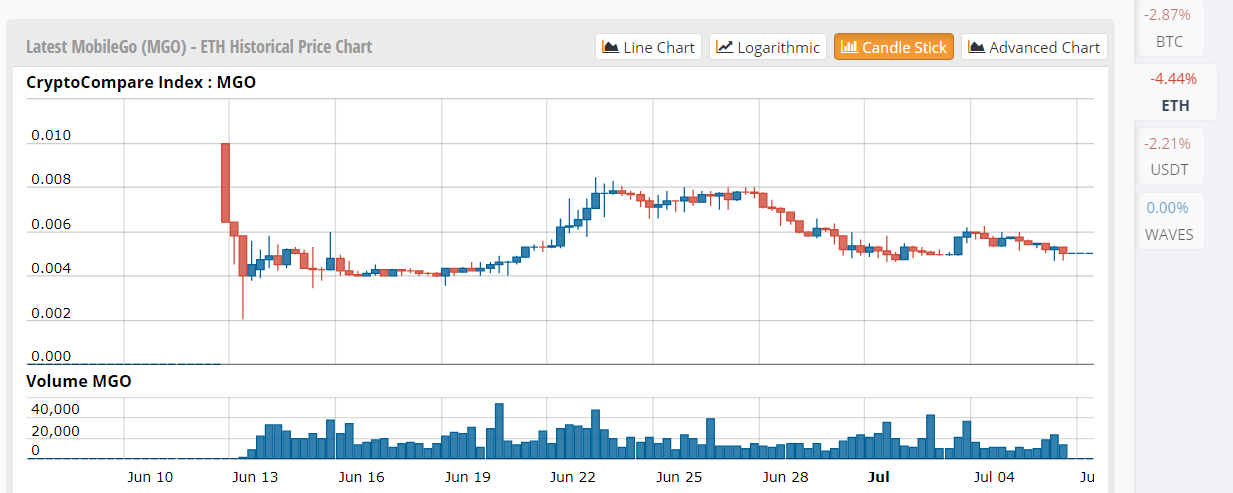Switch to the Logarithmic chart view
This screenshot has height=493, width=1233.
[768, 47]
